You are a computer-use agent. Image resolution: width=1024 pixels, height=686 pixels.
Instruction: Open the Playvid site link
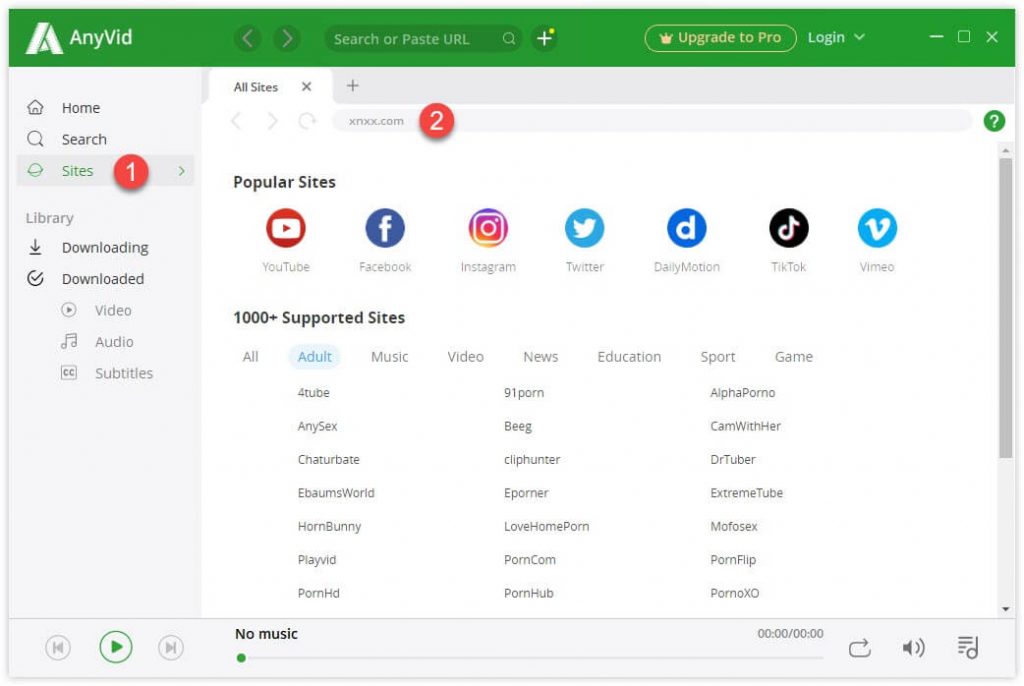point(317,560)
